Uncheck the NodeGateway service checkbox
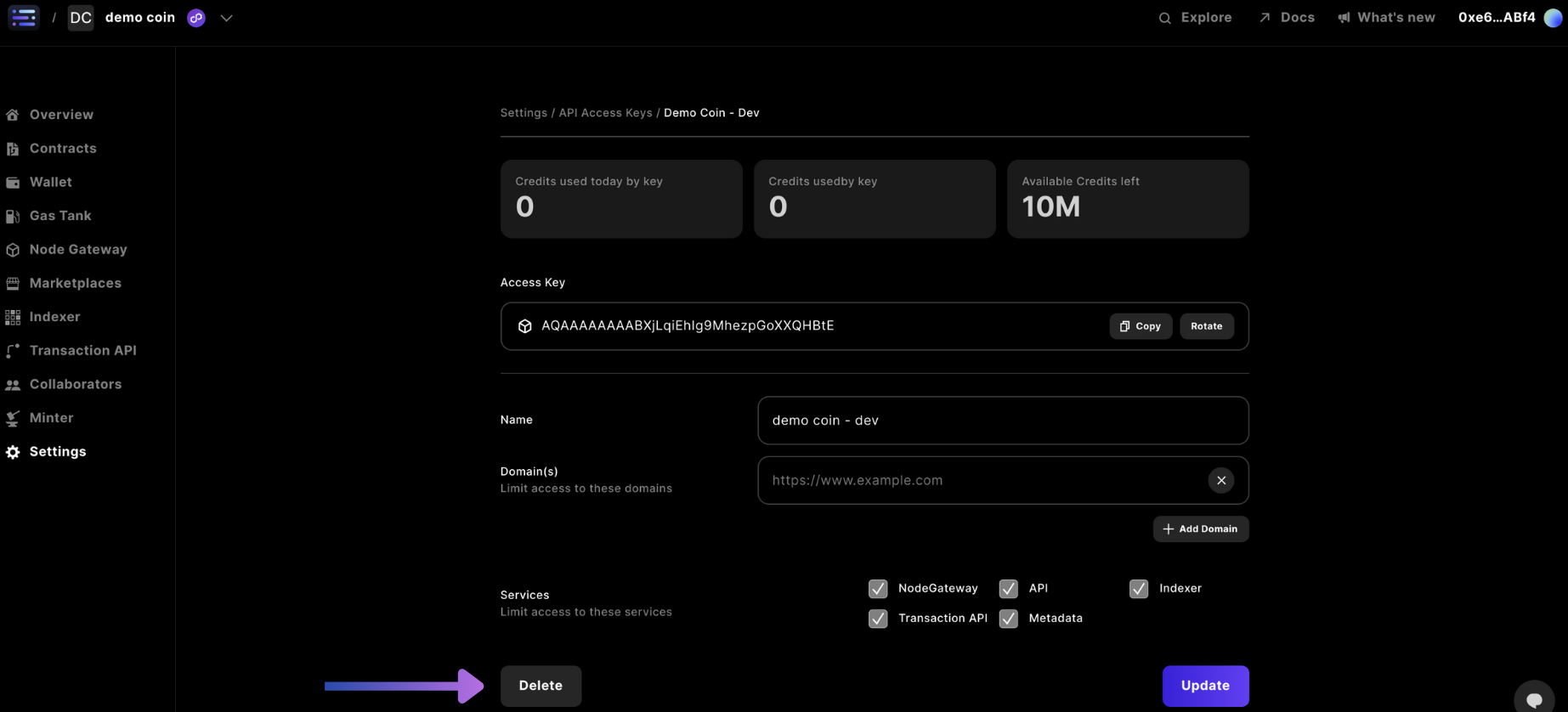 coord(878,589)
